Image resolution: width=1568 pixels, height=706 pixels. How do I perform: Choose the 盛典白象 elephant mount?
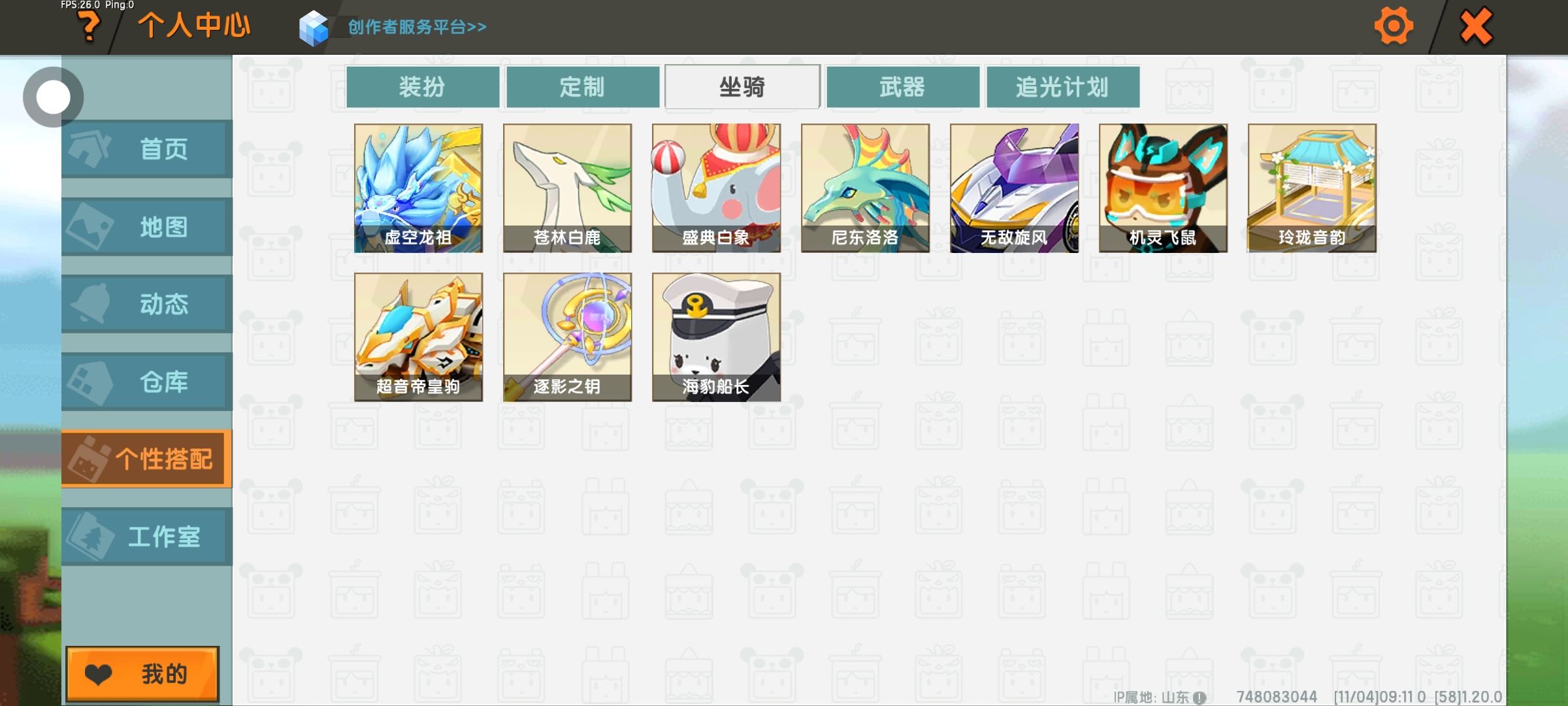pos(717,188)
